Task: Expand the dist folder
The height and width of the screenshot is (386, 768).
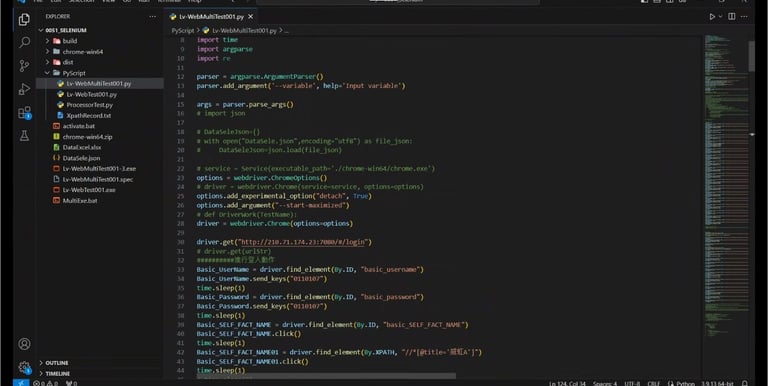Action: 48,62
